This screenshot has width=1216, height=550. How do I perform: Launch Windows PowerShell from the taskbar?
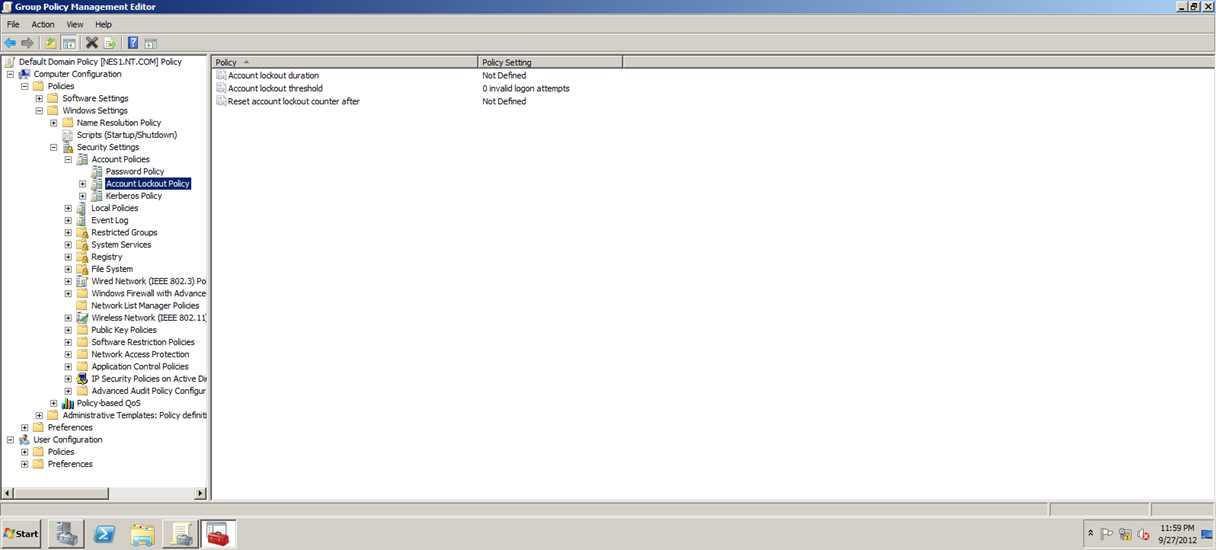[x=104, y=534]
